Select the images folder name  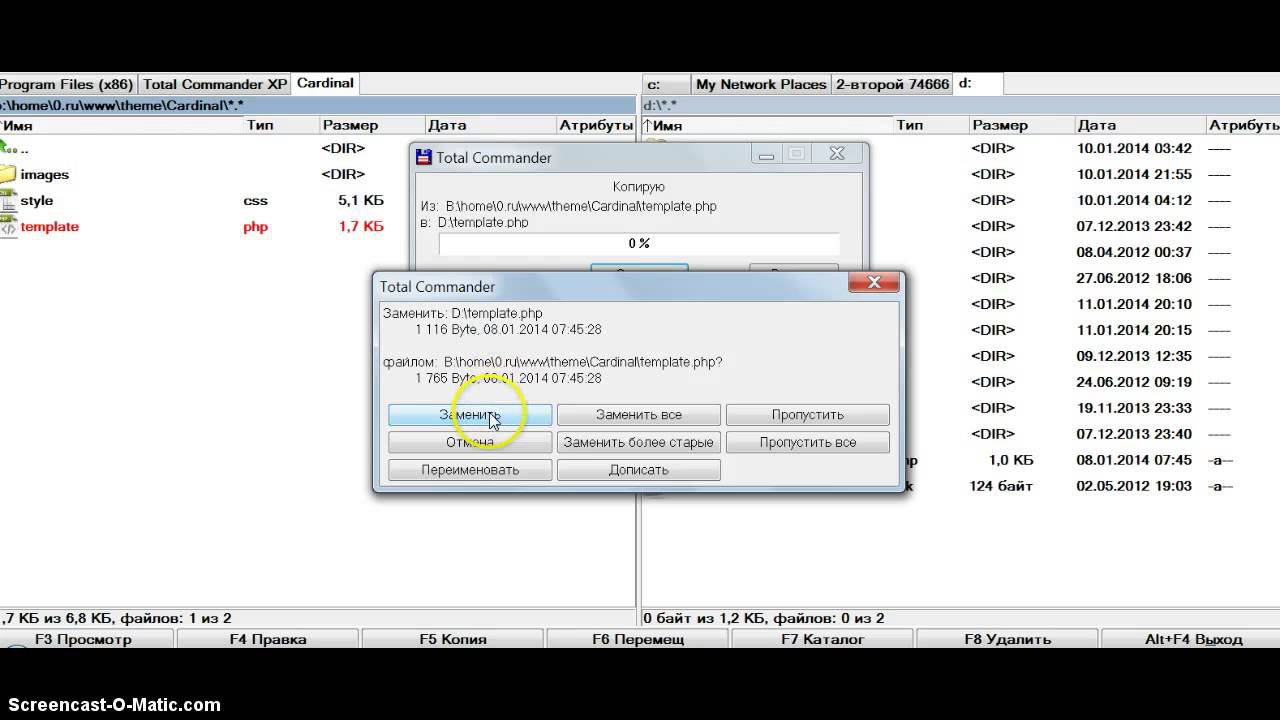coord(45,174)
